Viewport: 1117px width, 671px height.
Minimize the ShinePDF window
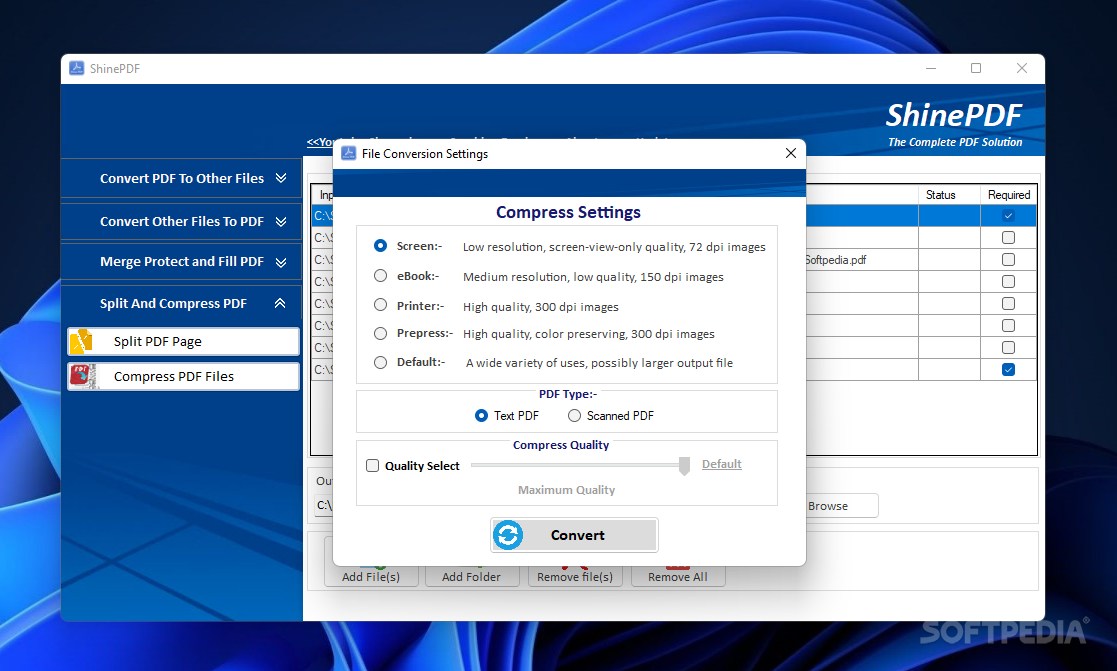pos(931,68)
